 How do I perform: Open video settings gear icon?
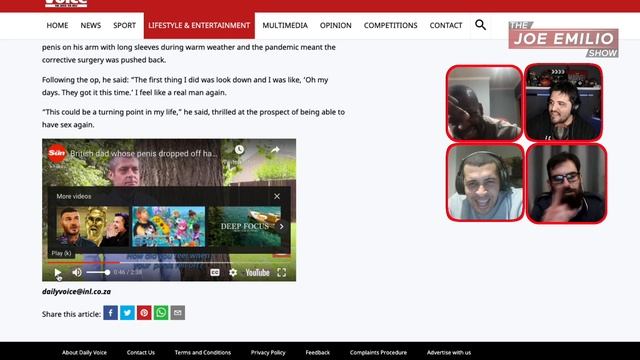(x=233, y=272)
